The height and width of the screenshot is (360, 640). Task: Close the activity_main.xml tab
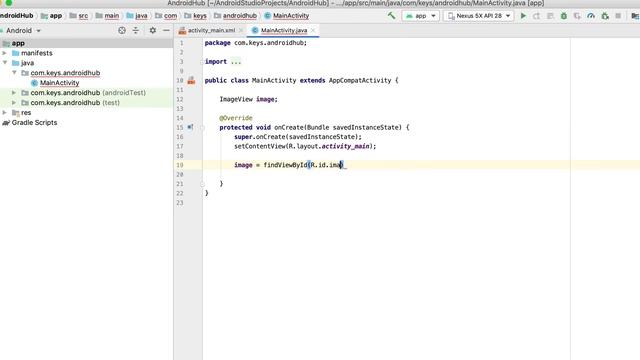coord(241,30)
